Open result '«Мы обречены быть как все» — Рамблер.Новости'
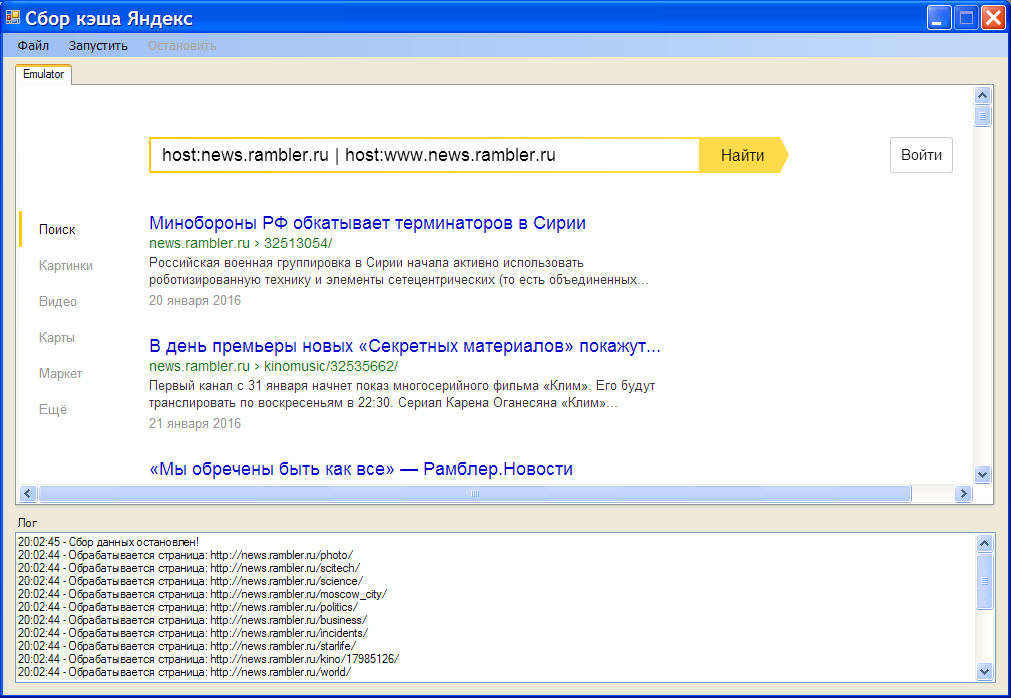 [361, 469]
